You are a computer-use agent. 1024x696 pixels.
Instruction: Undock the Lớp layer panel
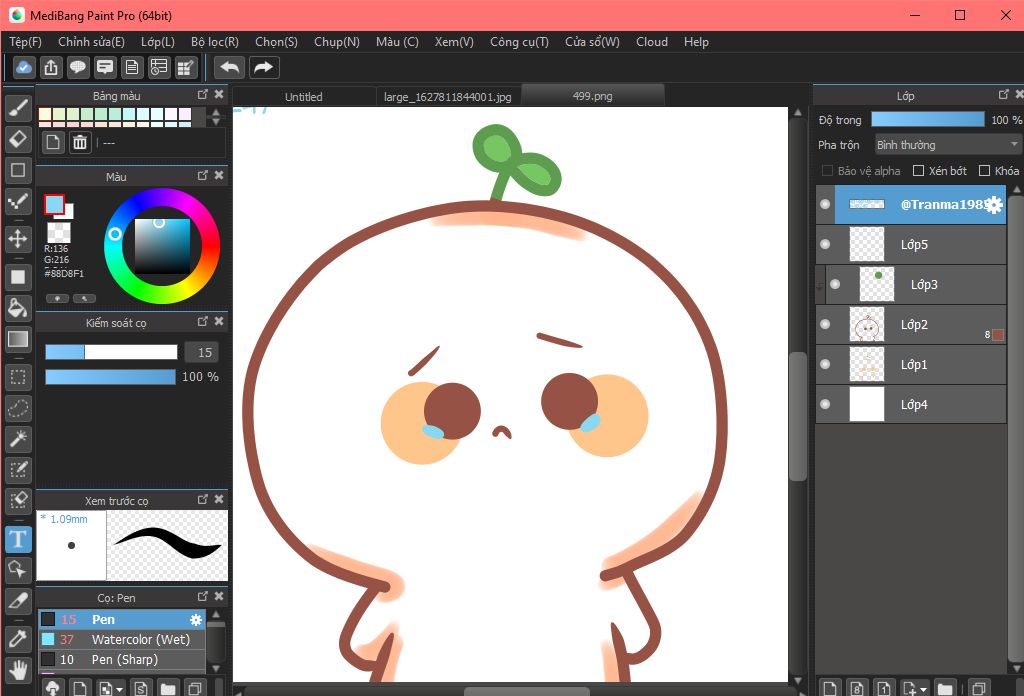(1004, 95)
